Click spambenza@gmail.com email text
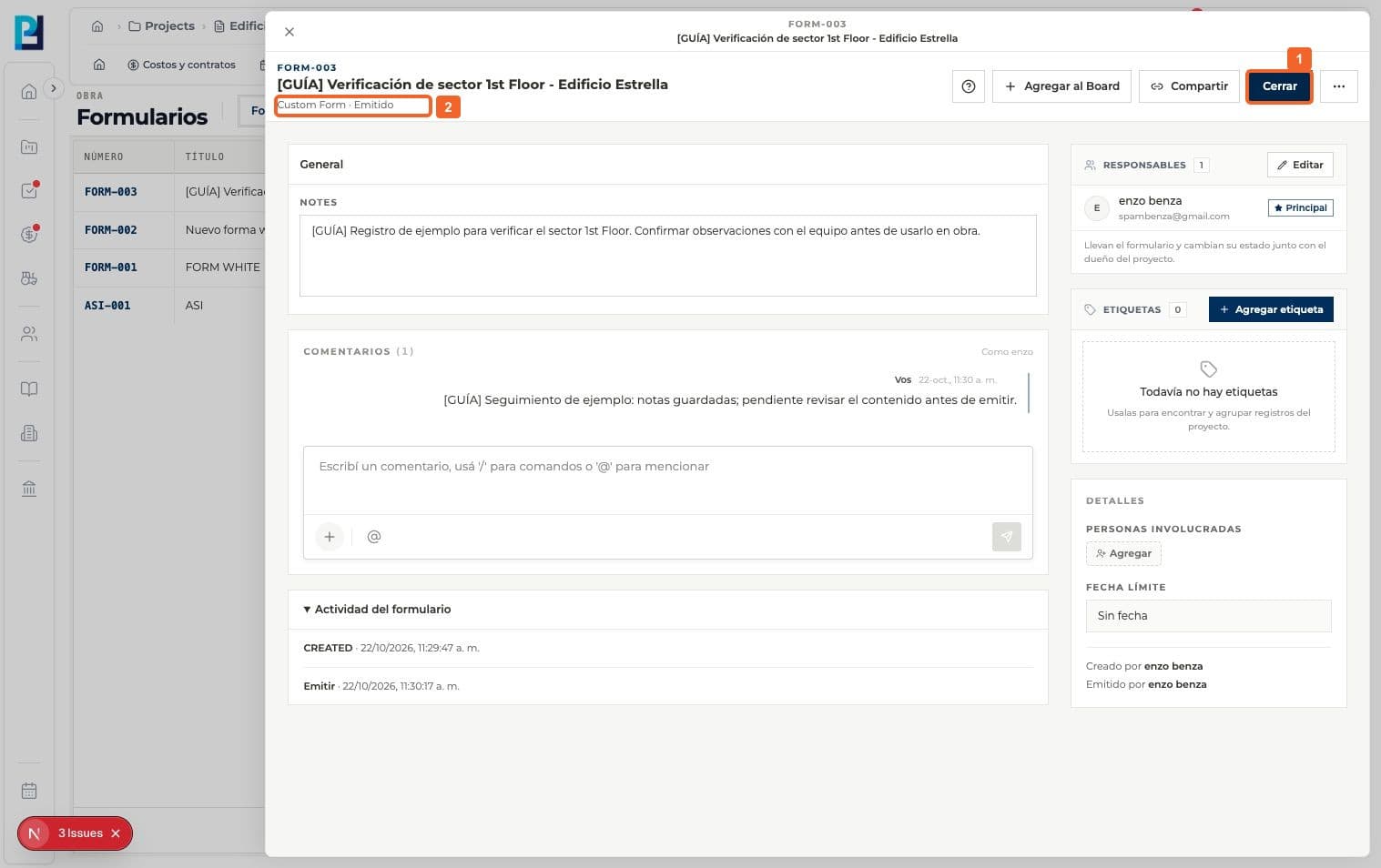Image resolution: width=1381 pixels, height=868 pixels. pos(1173,217)
